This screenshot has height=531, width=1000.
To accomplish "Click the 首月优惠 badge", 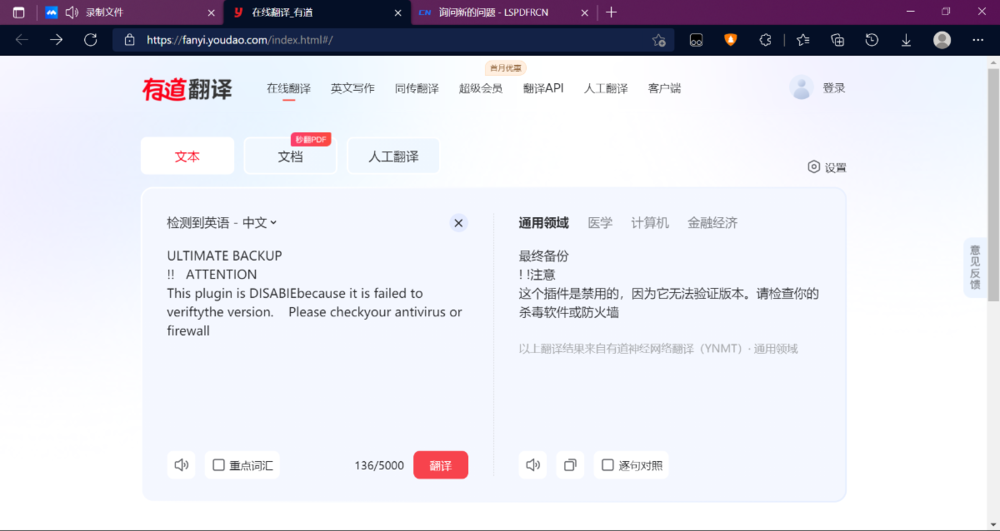I will pos(505,68).
